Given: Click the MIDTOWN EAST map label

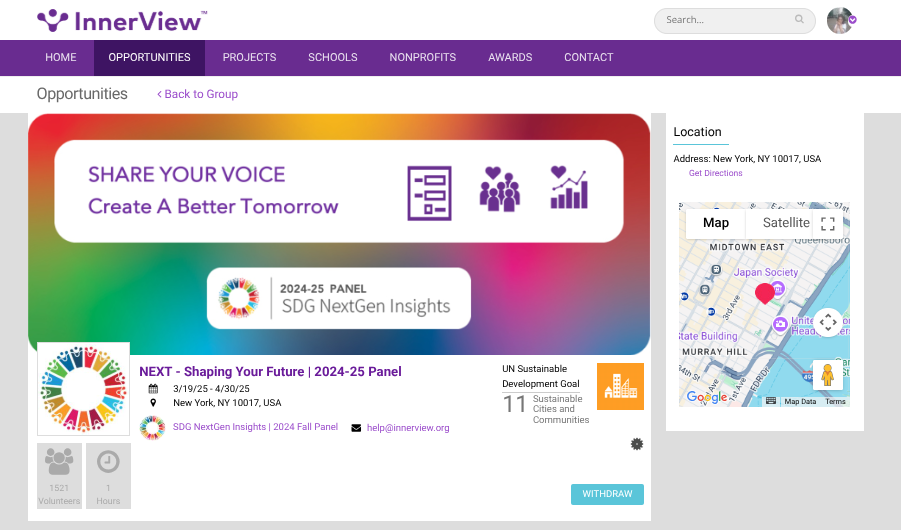Looking at the screenshot, I should tap(746, 247).
